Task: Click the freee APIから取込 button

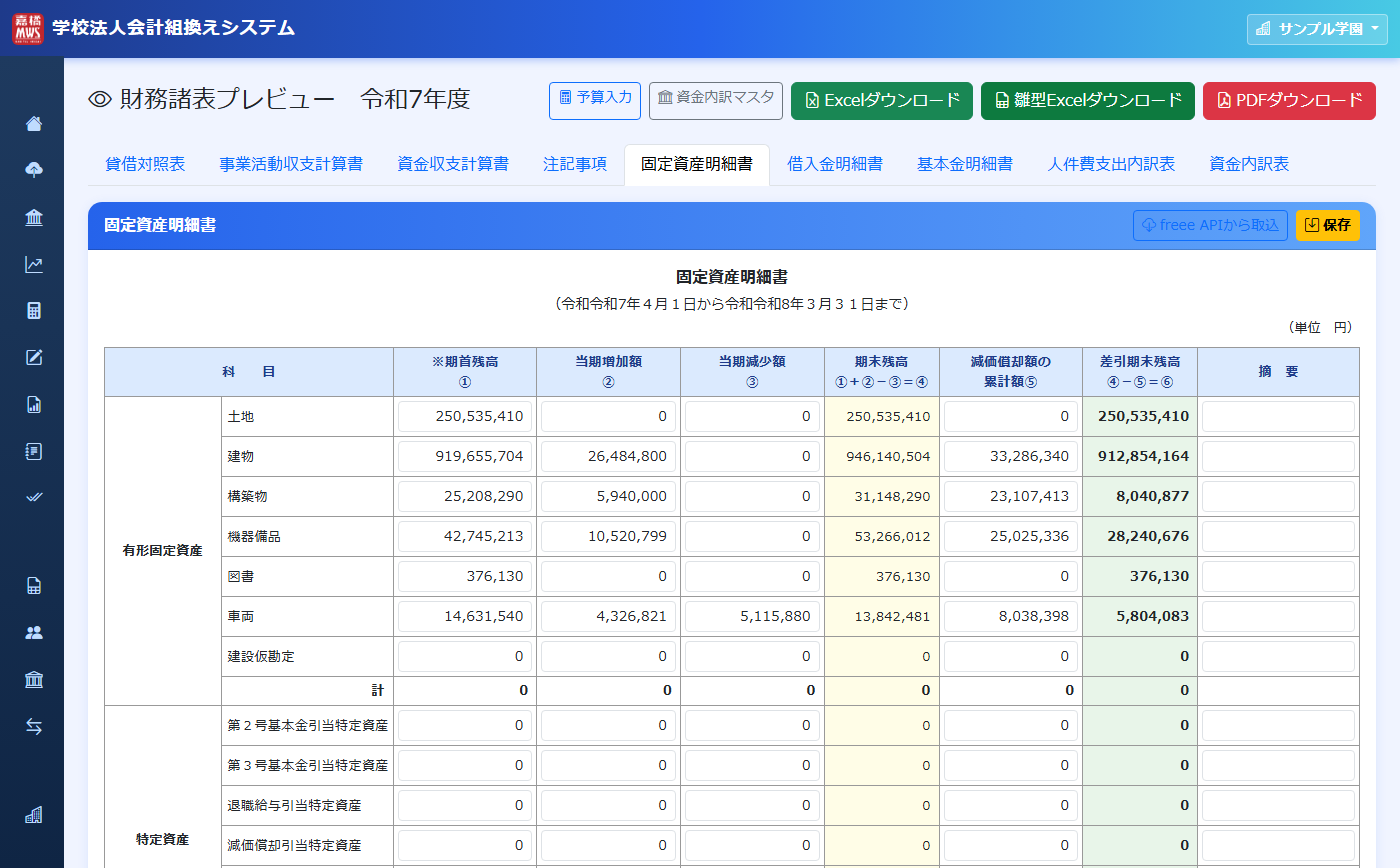Action: 1210,225
